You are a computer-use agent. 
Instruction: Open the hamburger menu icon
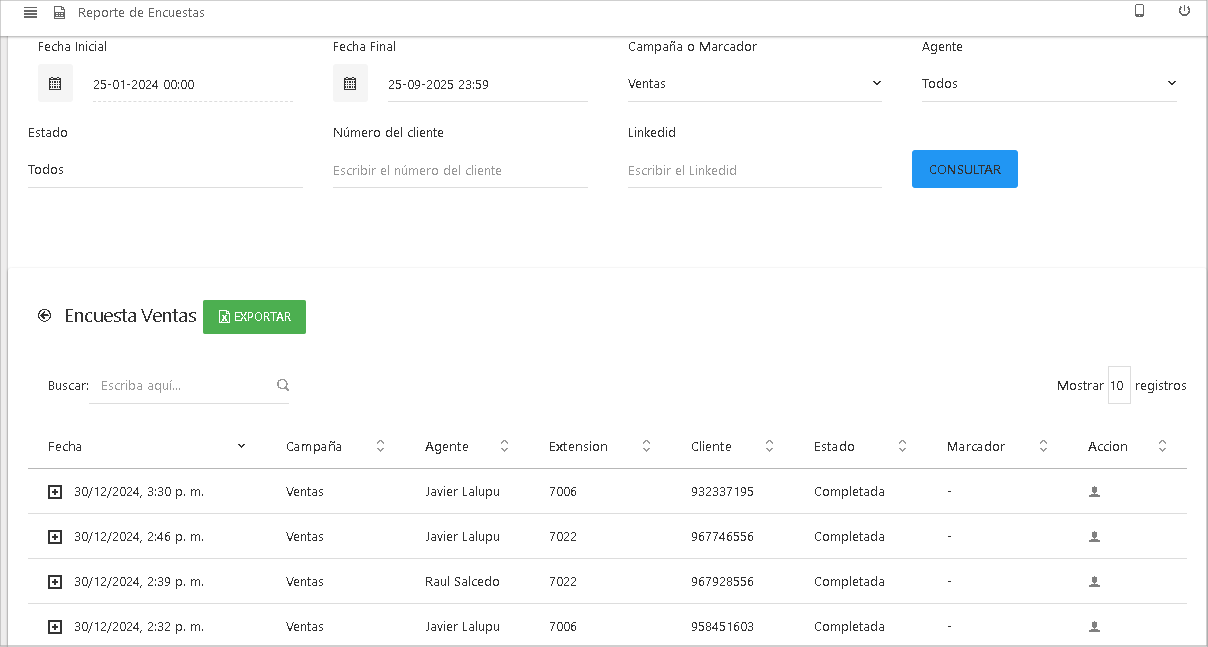(30, 13)
